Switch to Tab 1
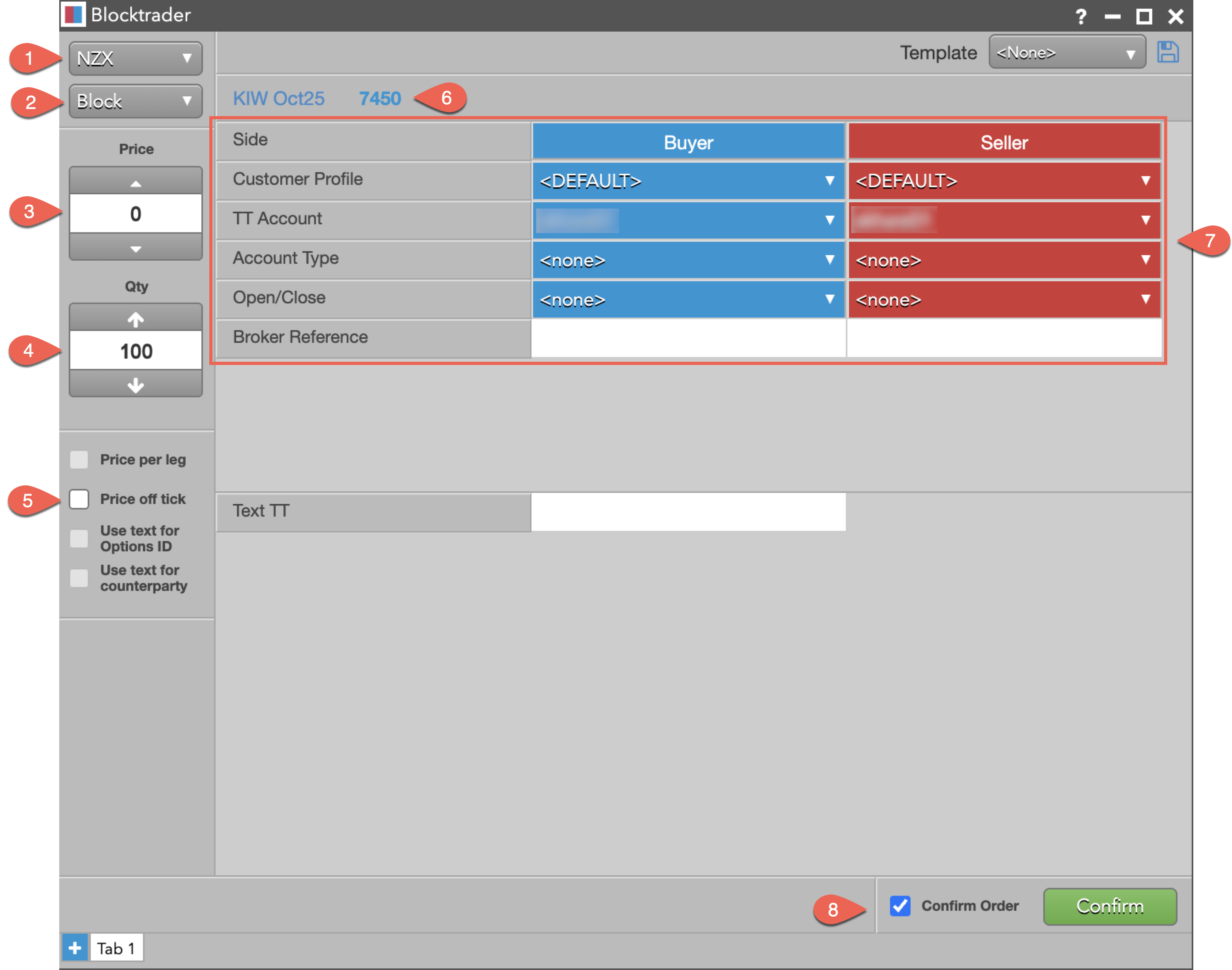 tap(116, 948)
